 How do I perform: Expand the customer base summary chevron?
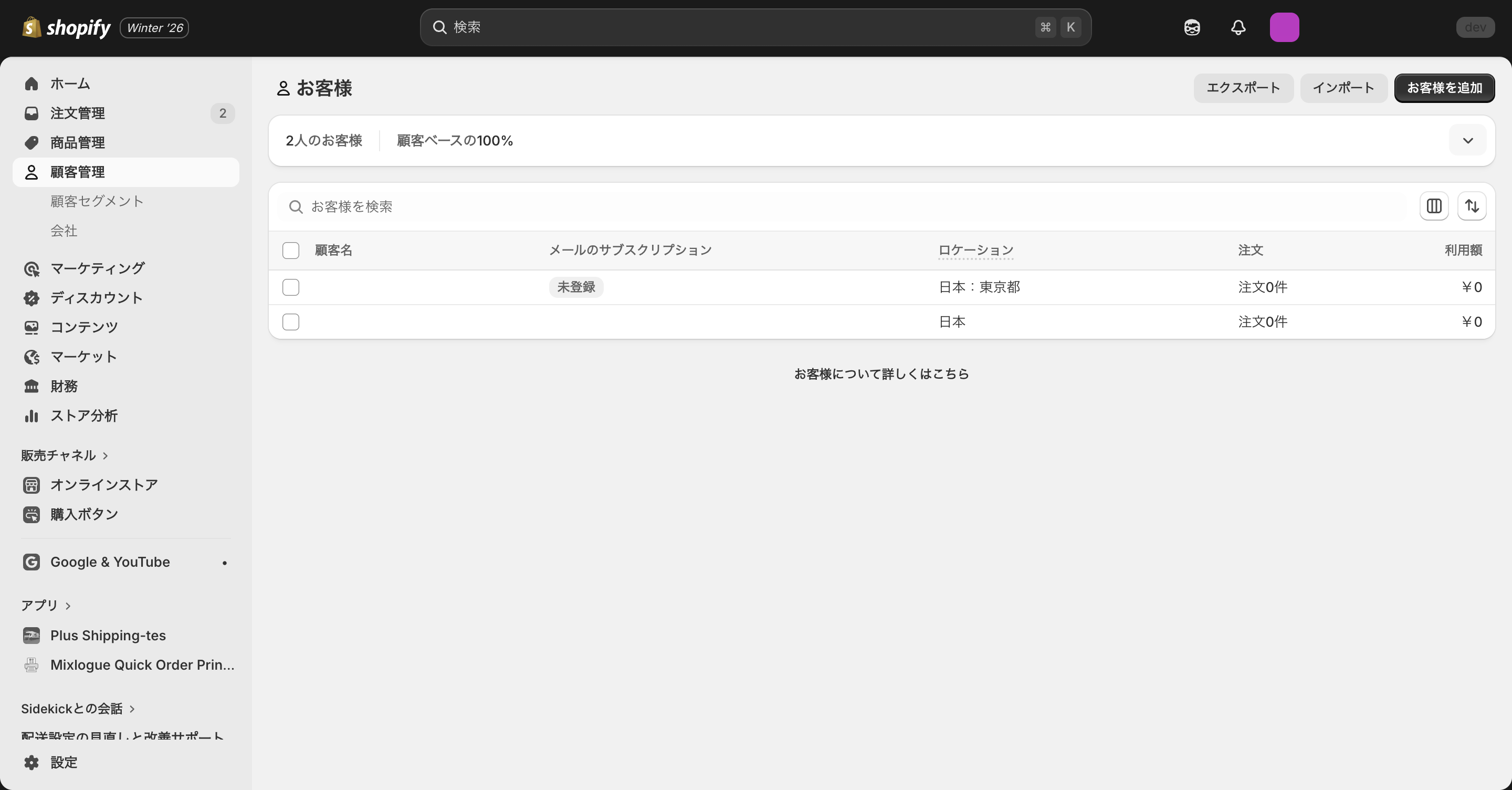coord(1467,140)
